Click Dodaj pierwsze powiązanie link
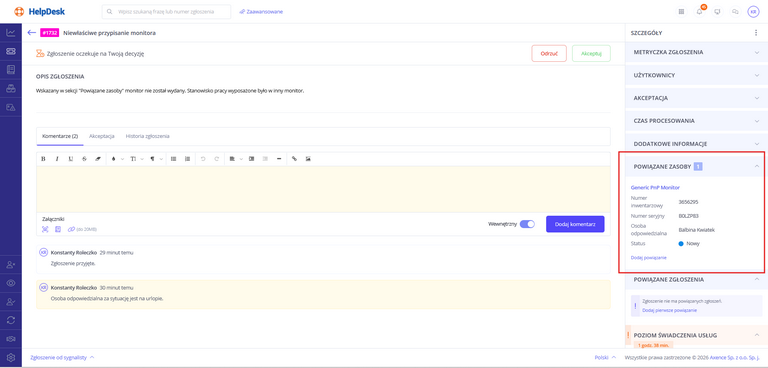Image resolution: width=768 pixels, height=368 pixels. tap(669, 311)
